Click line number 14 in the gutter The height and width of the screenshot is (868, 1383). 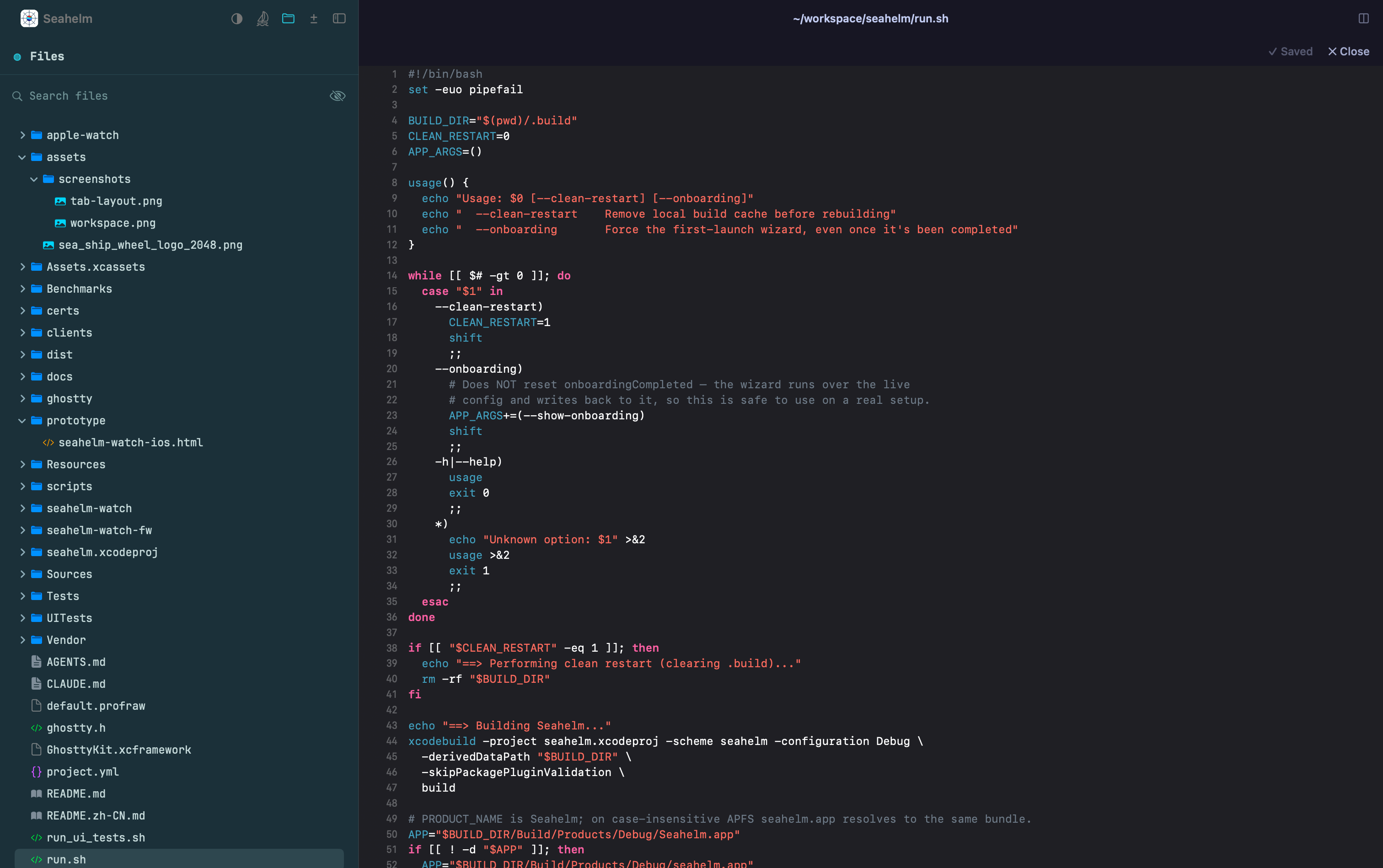click(391, 276)
